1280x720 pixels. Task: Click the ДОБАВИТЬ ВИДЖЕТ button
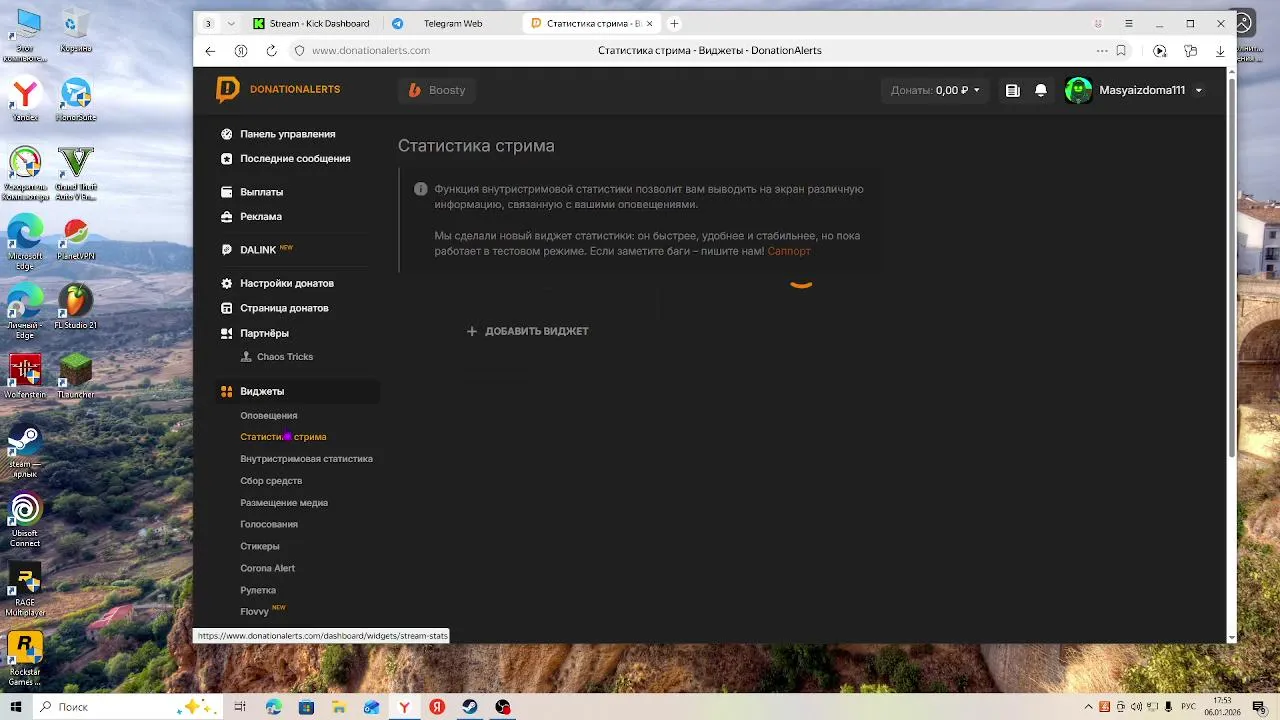(x=527, y=331)
